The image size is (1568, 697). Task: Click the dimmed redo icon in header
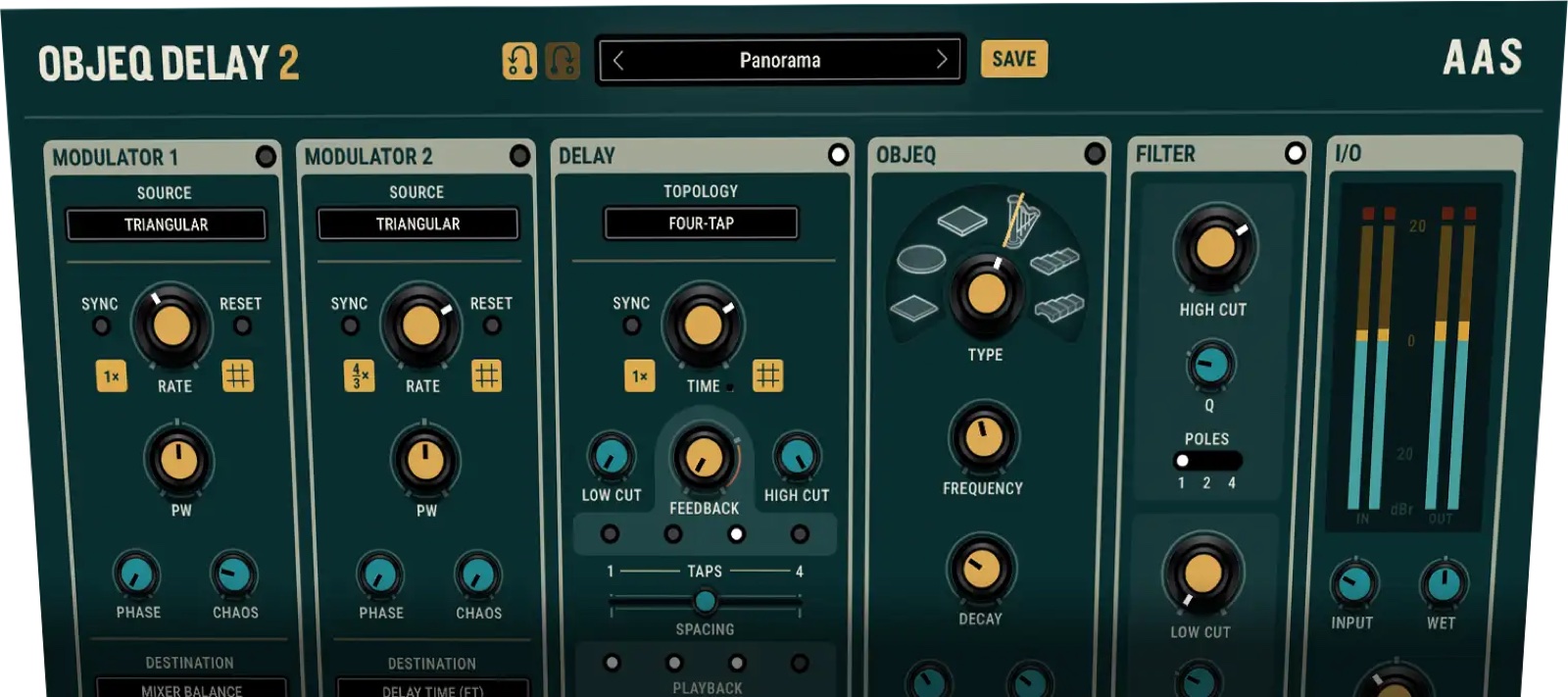click(x=563, y=61)
